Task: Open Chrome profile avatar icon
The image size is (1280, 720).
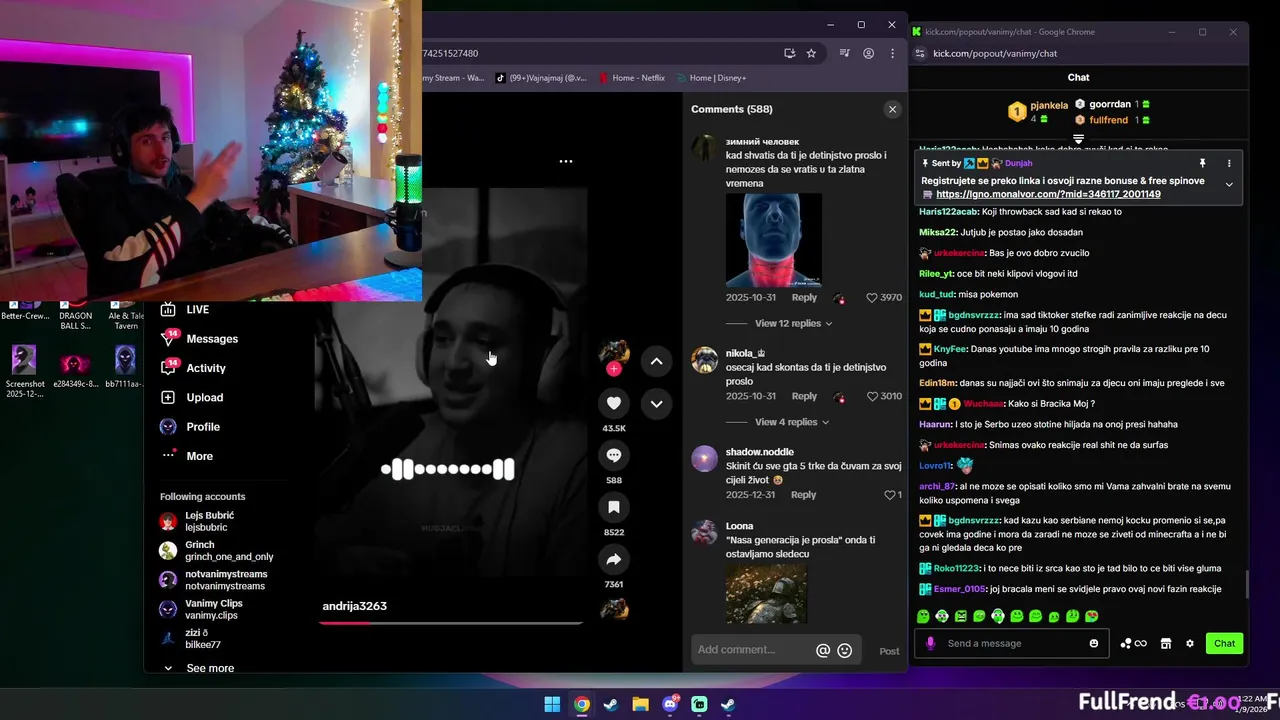Action: click(869, 53)
